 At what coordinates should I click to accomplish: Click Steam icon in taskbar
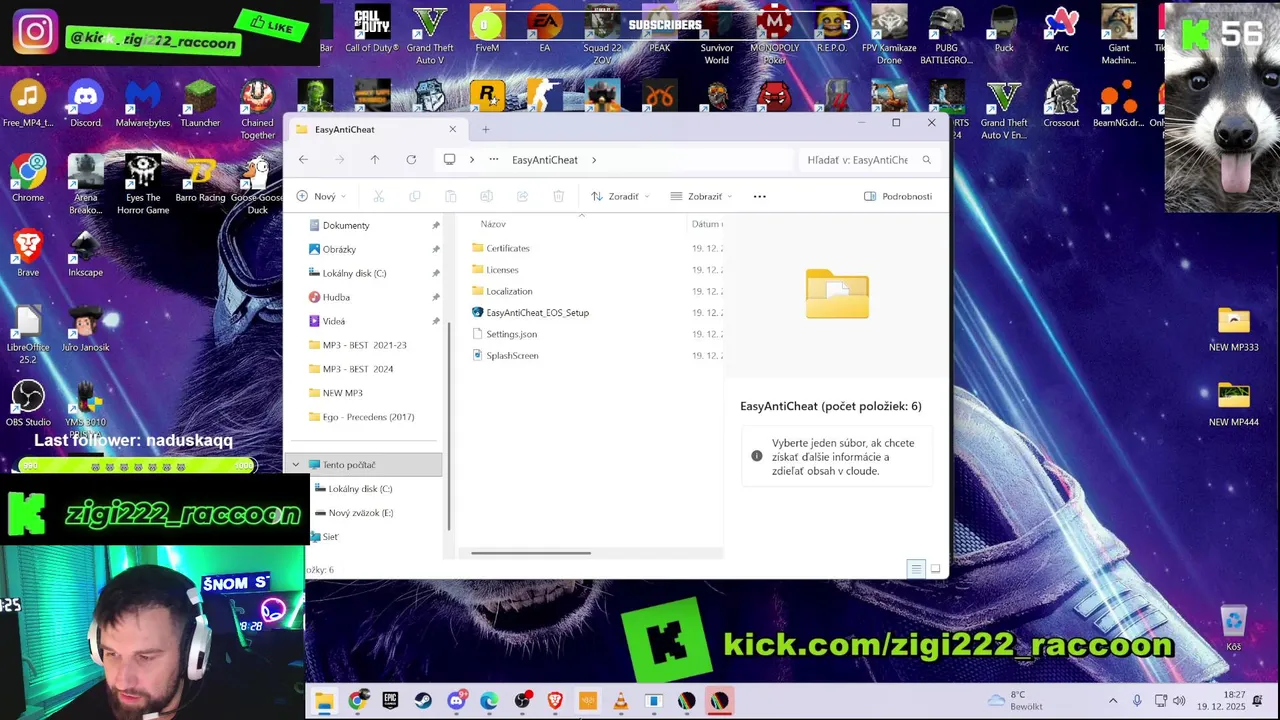coord(423,701)
